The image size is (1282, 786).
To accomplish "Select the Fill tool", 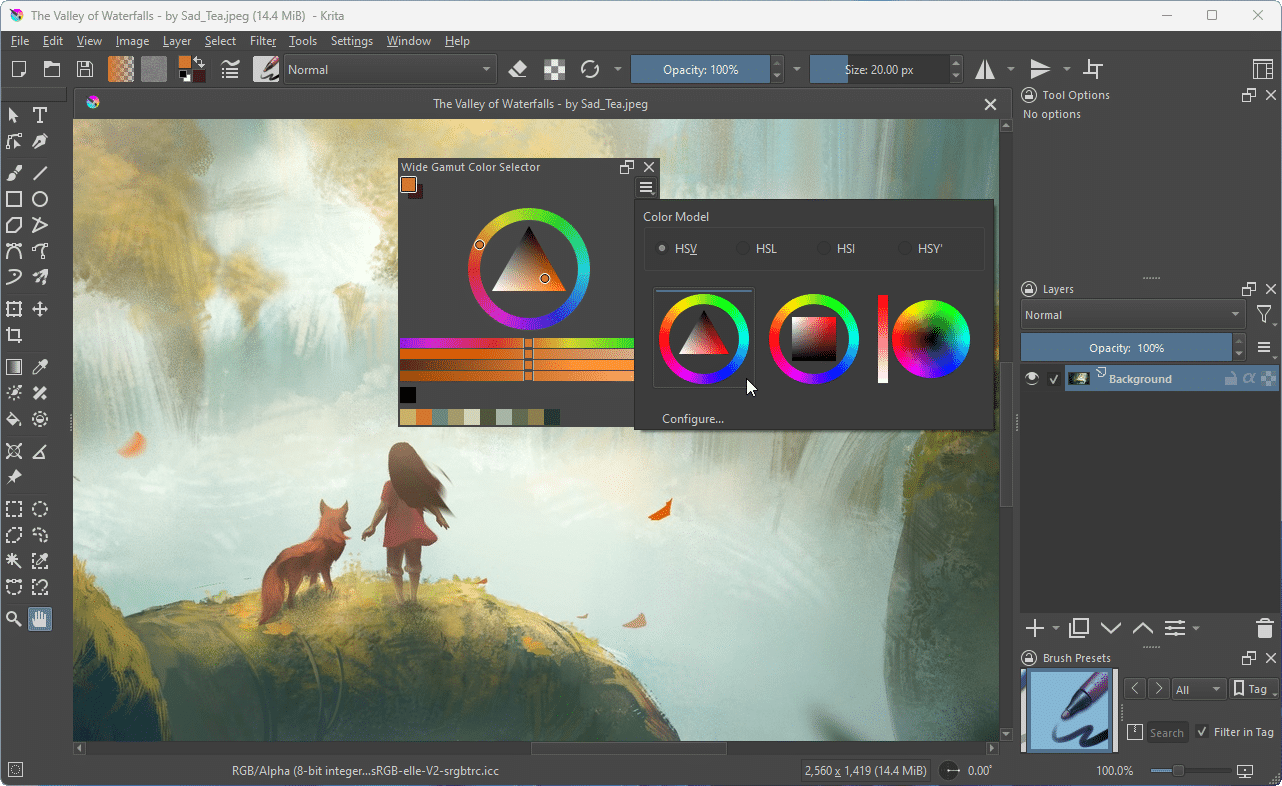I will (x=13, y=419).
